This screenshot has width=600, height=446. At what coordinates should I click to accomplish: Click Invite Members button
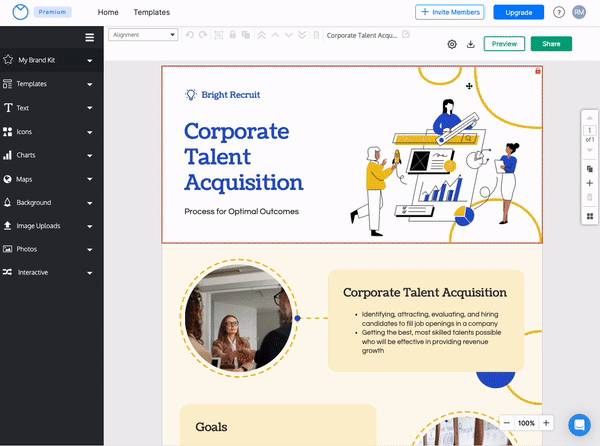tap(450, 12)
